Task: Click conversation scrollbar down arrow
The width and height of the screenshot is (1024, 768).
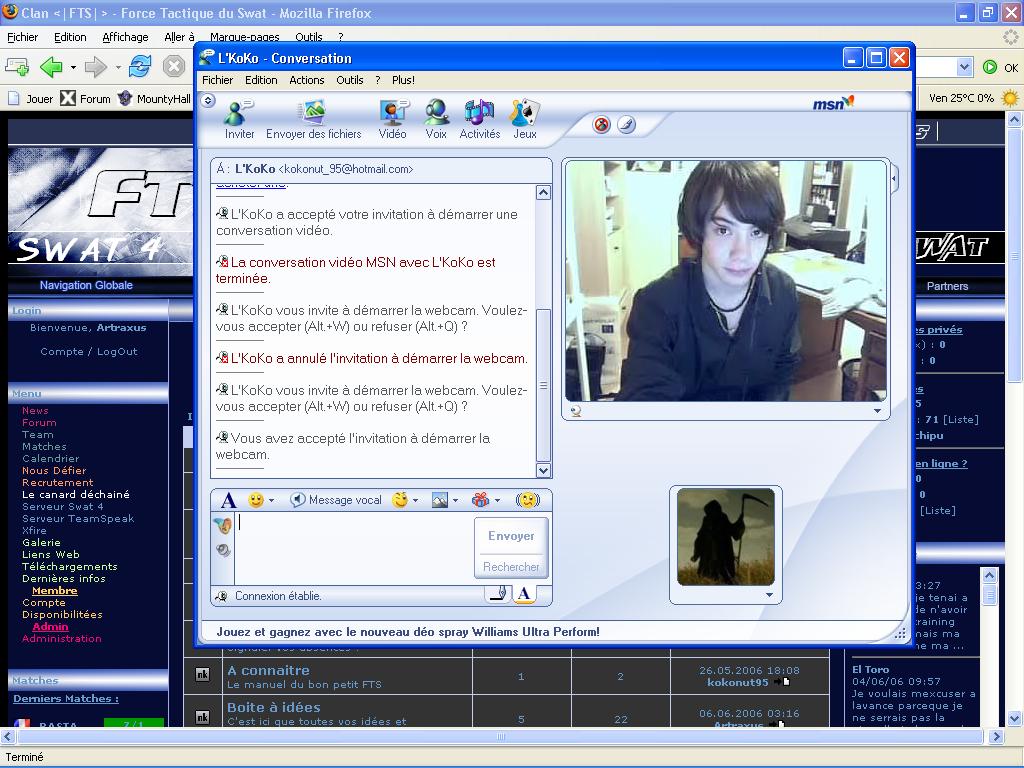Action: click(543, 470)
